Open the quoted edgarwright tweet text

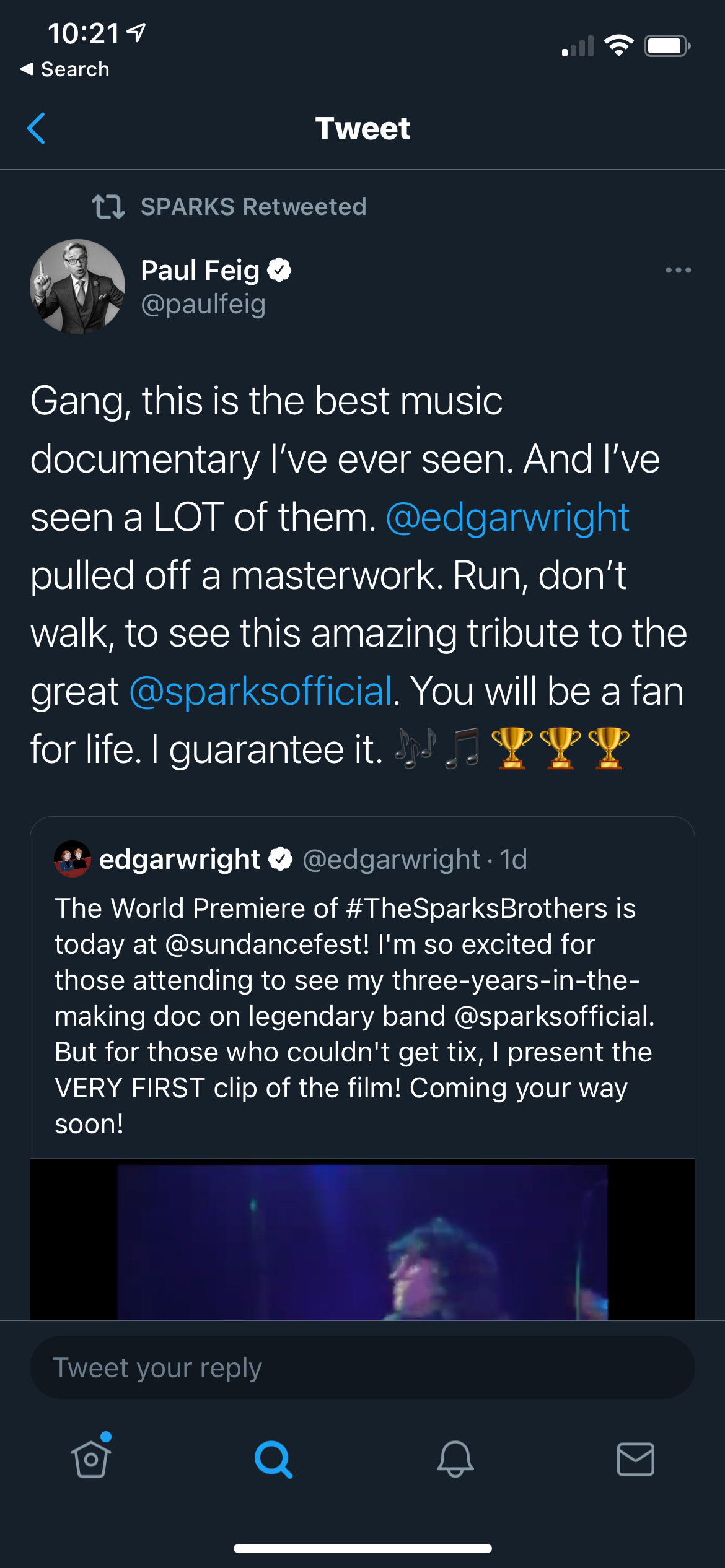coord(353,1016)
